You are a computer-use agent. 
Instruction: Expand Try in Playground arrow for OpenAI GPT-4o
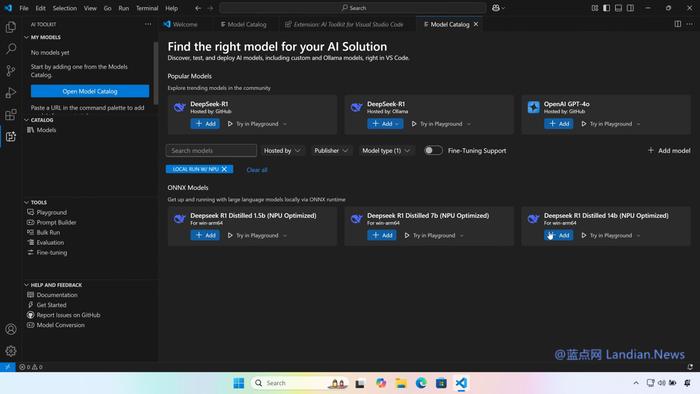(639, 124)
